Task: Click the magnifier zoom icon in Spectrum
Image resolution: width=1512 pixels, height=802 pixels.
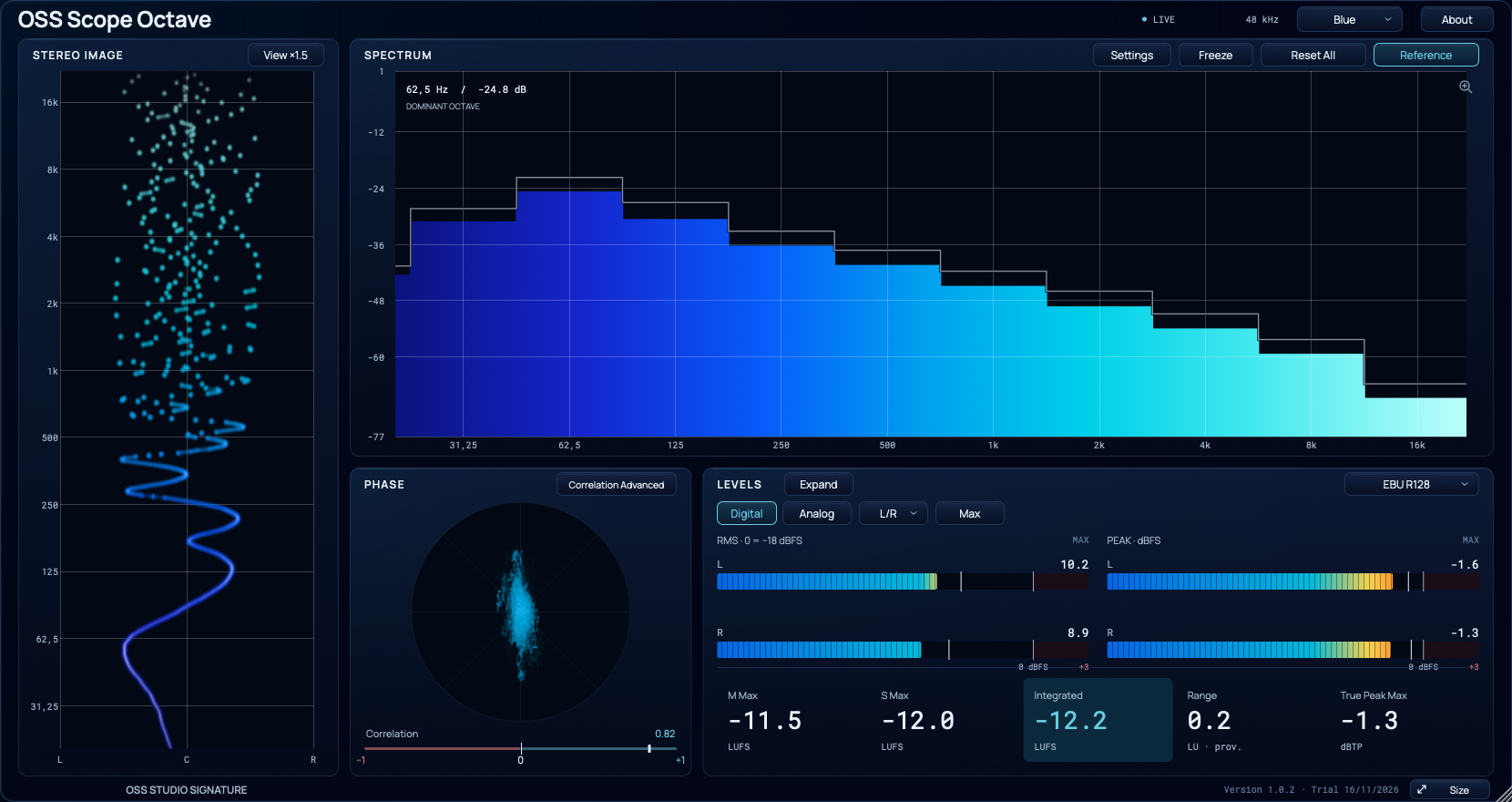Action: (1466, 87)
